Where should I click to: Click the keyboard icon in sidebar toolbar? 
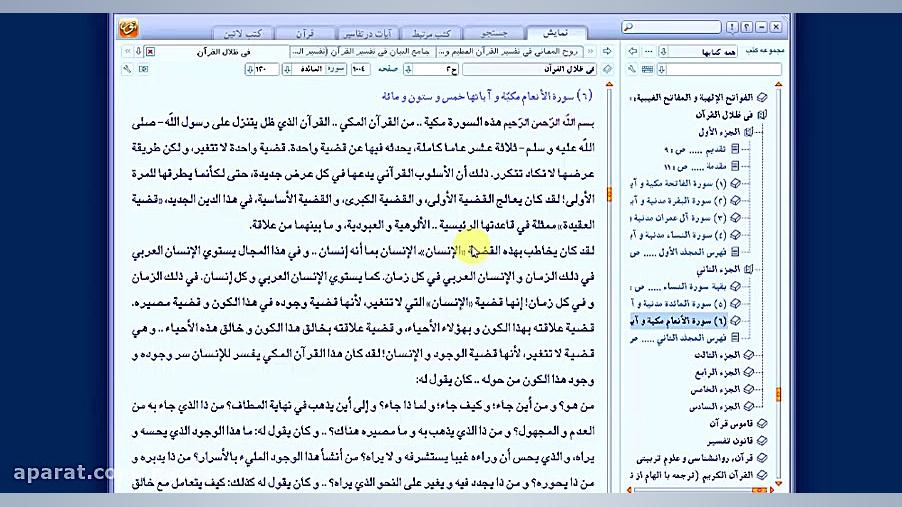tap(647, 69)
